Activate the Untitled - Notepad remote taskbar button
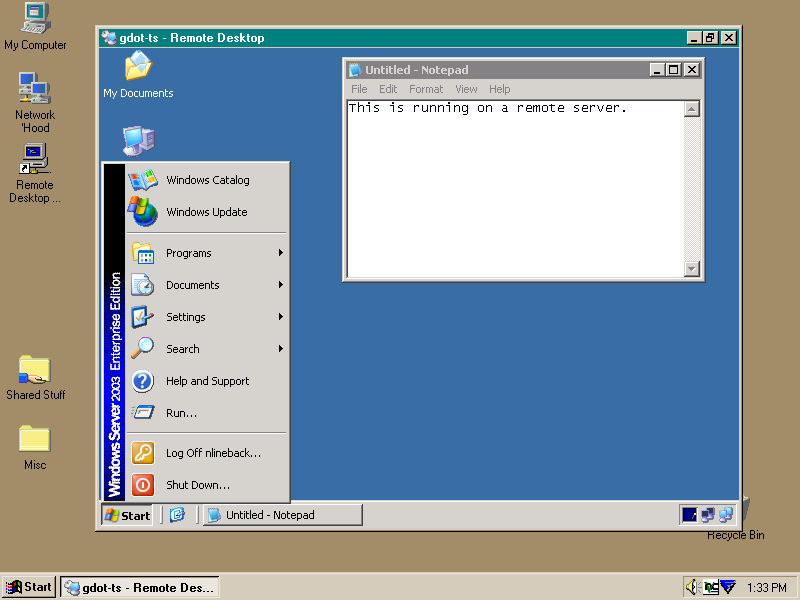This screenshot has height=600, width=800. 283,515
